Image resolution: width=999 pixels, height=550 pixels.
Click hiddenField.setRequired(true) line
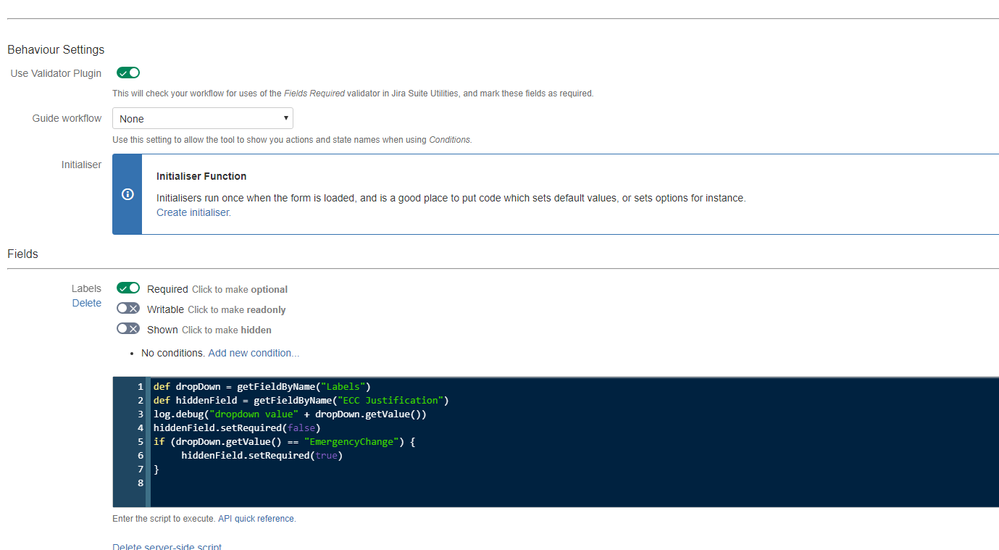point(262,456)
